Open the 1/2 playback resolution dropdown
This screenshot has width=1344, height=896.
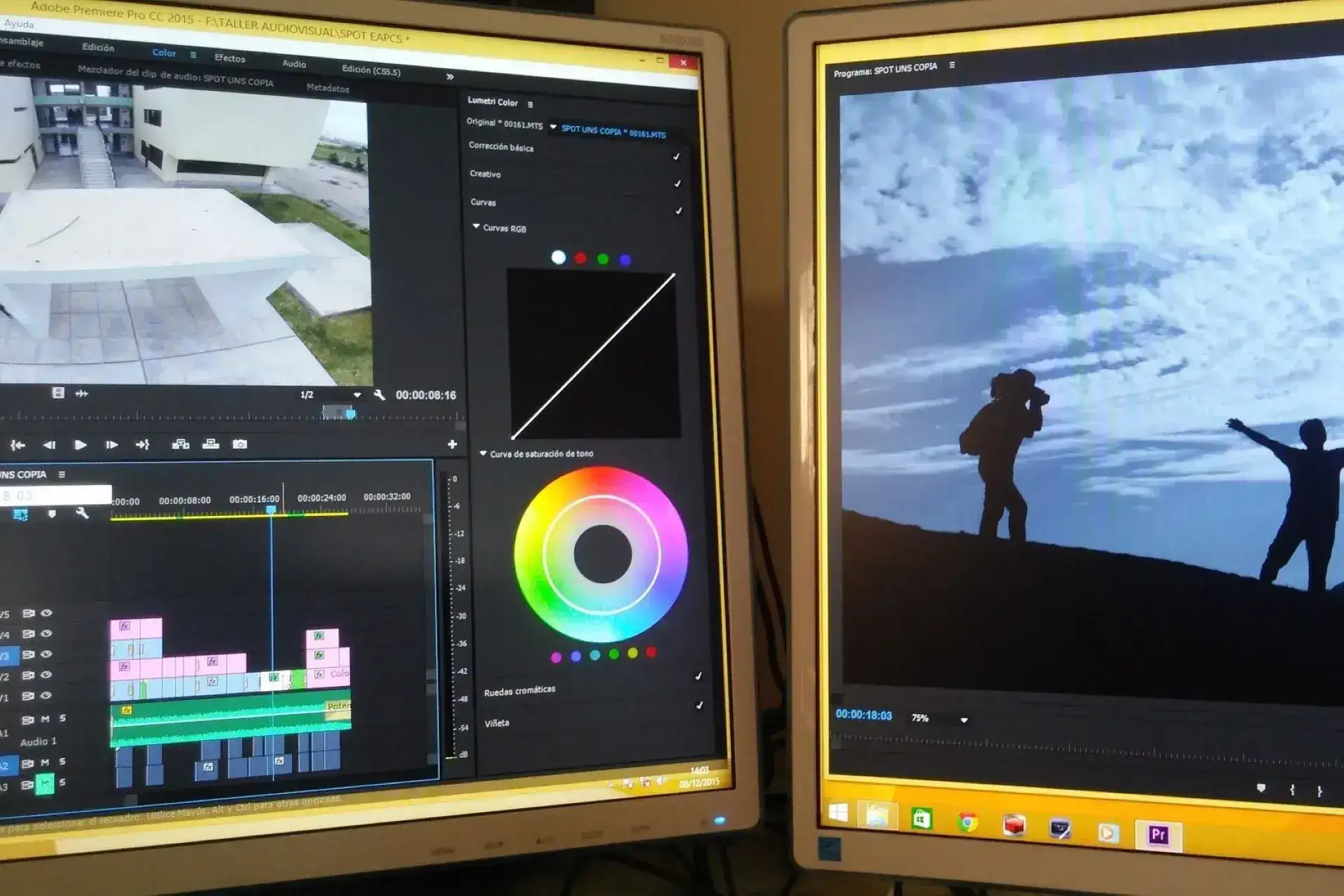(357, 395)
